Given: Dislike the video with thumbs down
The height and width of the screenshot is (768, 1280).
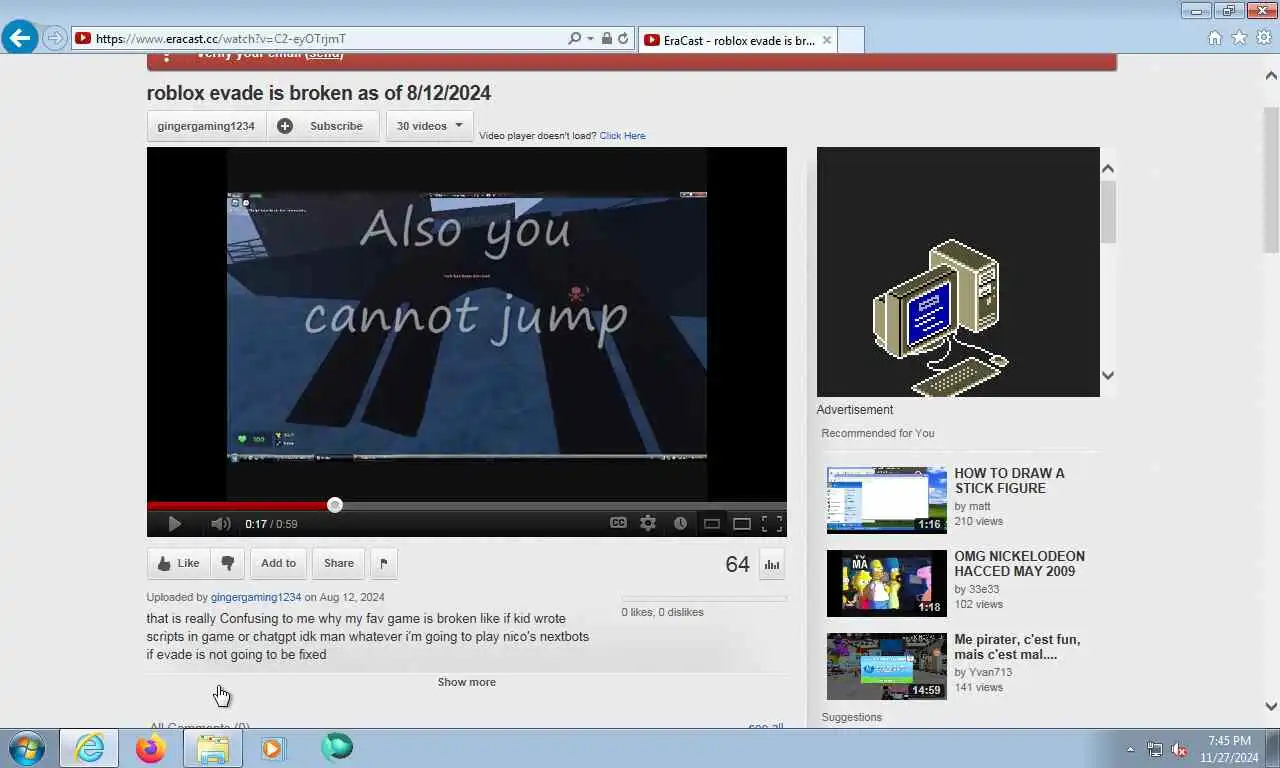Looking at the screenshot, I should [227, 563].
